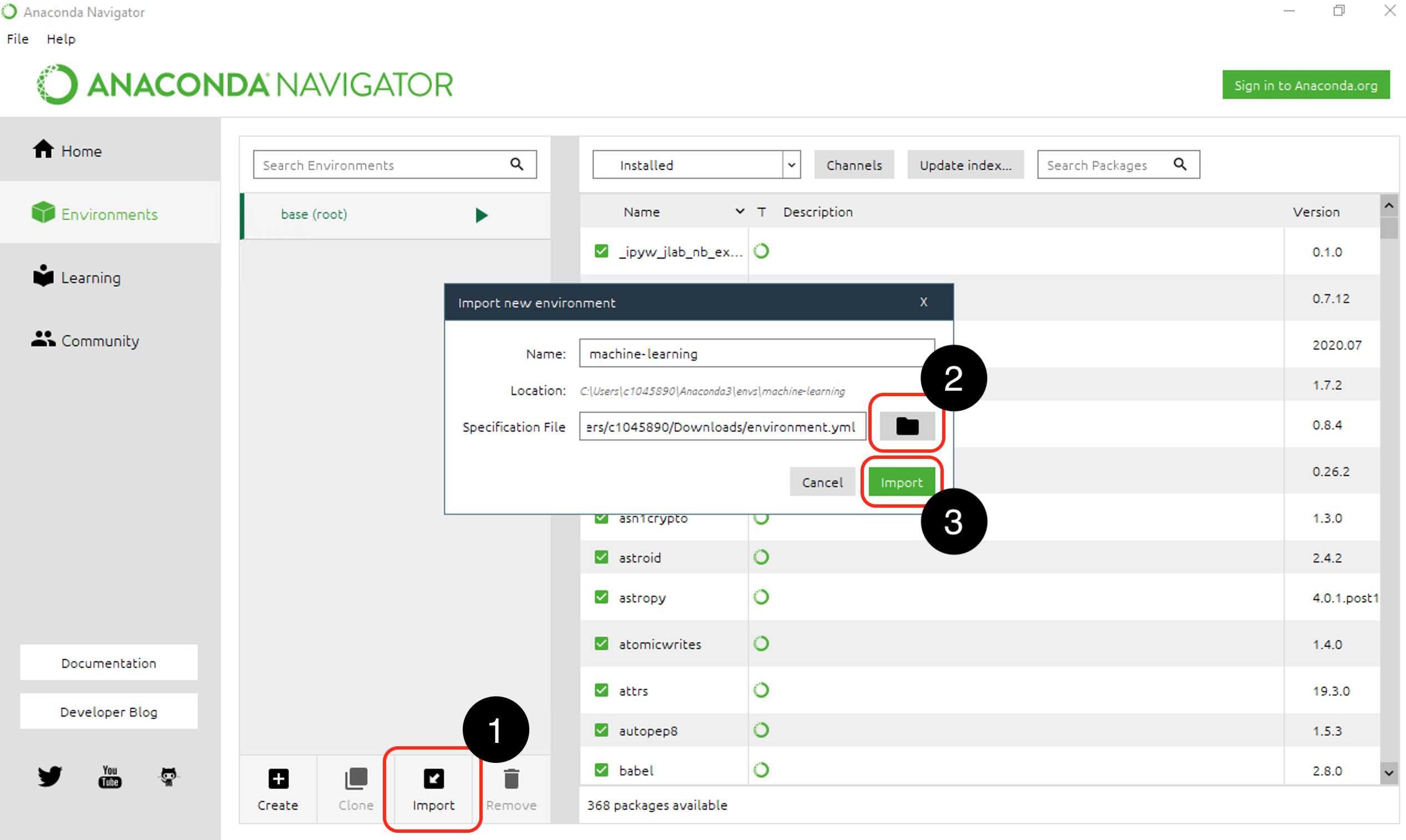This screenshot has width=1406, height=840.
Task: Open the Learning section
Action: click(x=77, y=277)
